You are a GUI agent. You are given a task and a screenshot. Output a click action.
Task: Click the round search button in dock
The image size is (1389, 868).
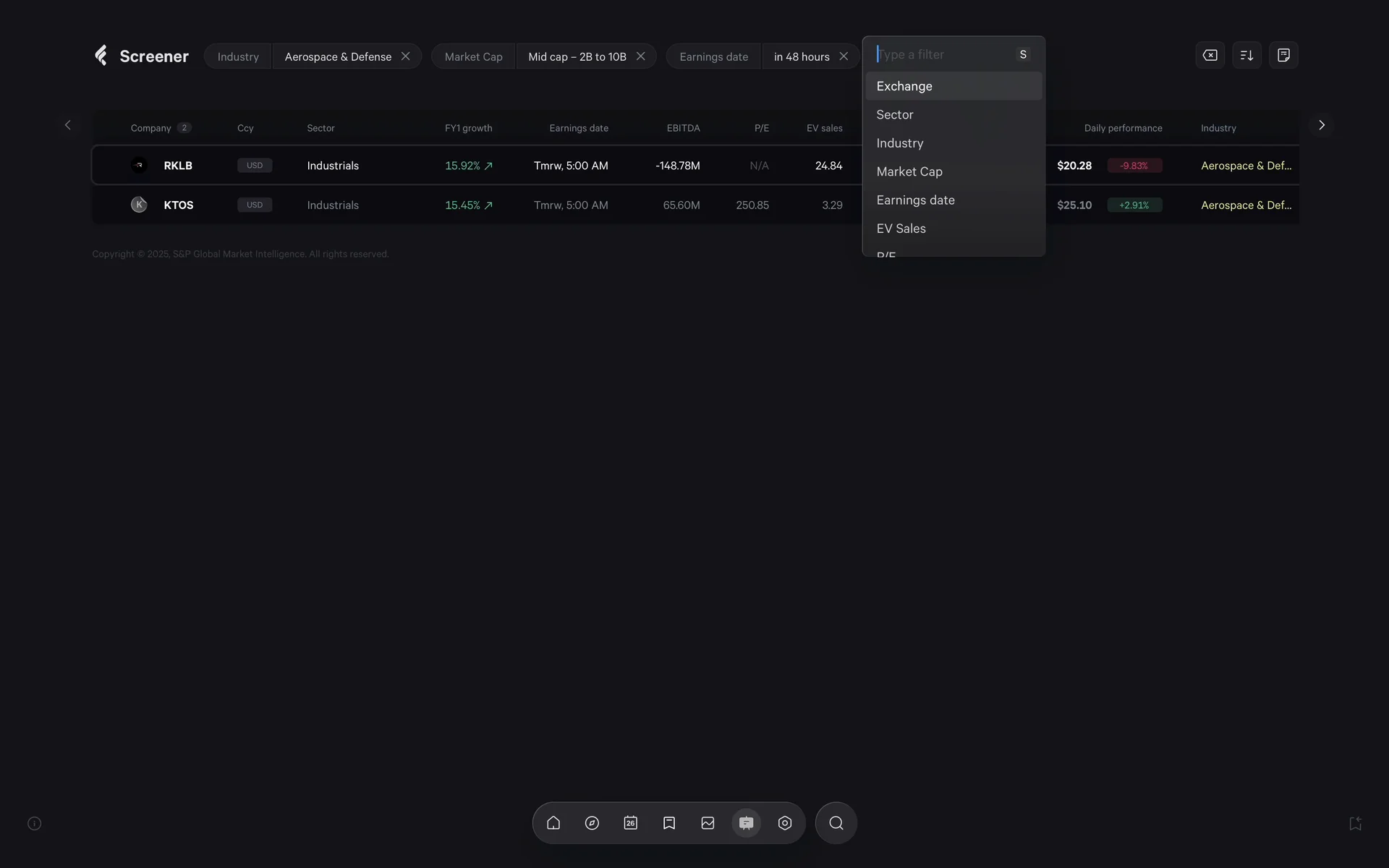pos(836,823)
